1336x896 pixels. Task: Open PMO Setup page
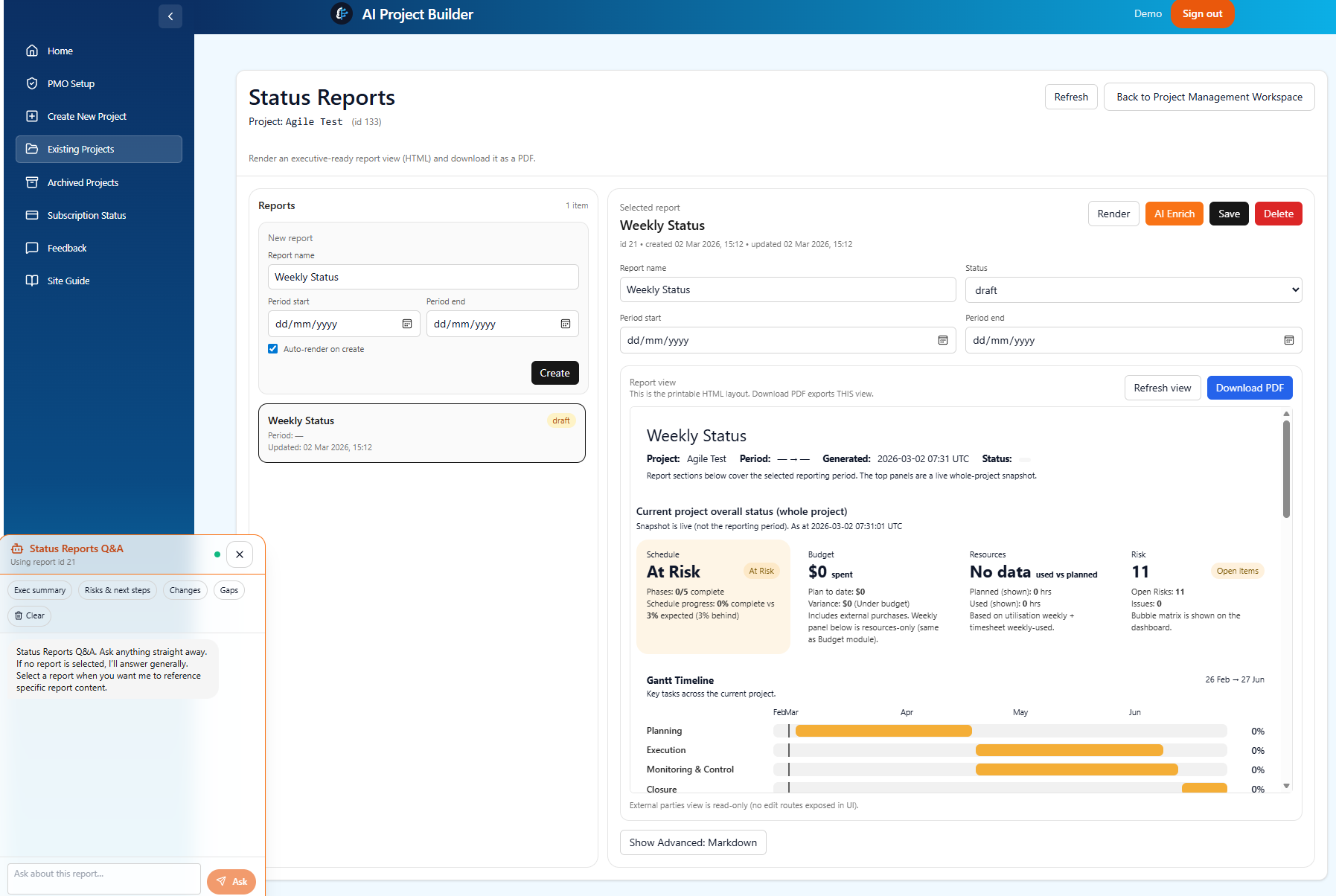click(99, 83)
